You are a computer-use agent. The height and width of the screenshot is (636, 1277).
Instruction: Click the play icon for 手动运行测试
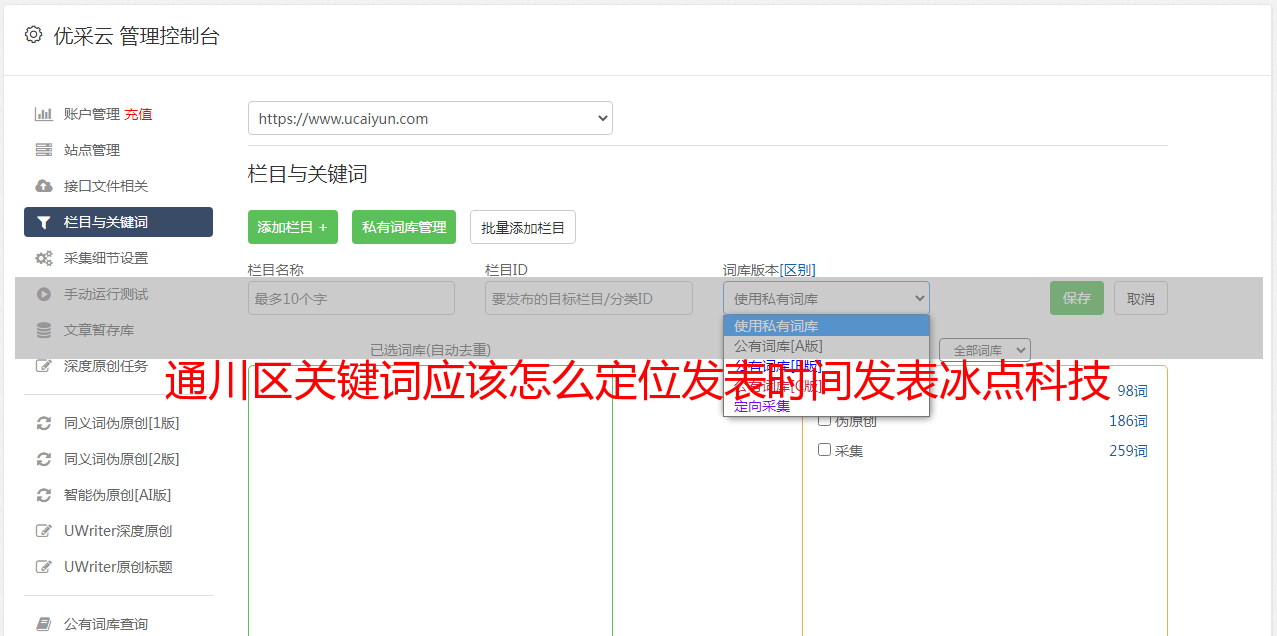pyautogui.click(x=44, y=294)
